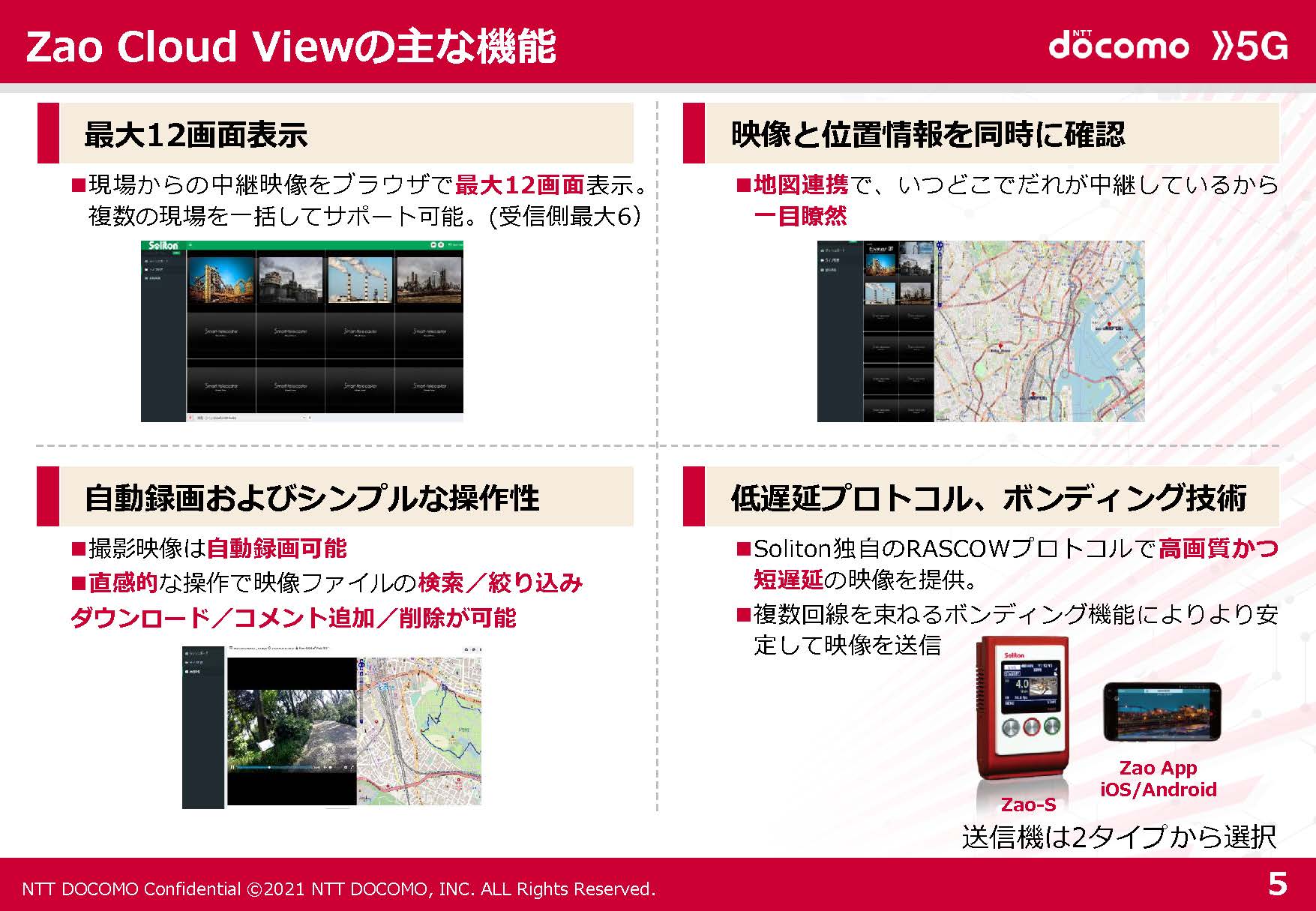Screen dimensions: 1316x911
Task: Click red text '検索／絞り込み'
Action: click(500, 583)
